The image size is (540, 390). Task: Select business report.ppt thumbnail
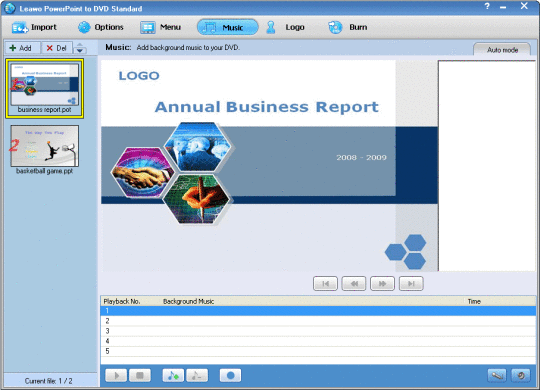tap(44, 89)
